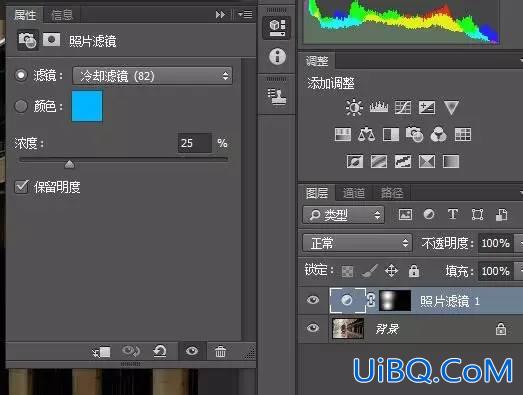Image resolution: width=523 pixels, height=395 pixels.
Task: Open the 类型 layer filter dropdown
Action: click(344, 215)
